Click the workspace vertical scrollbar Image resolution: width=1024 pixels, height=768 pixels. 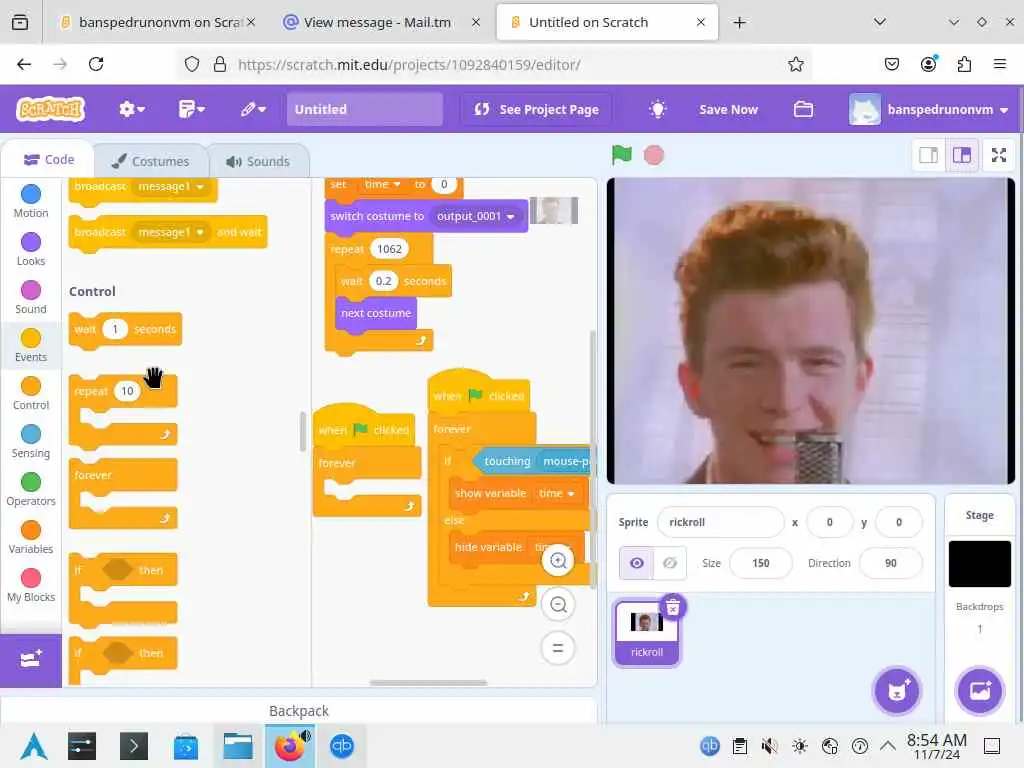[x=593, y=458]
